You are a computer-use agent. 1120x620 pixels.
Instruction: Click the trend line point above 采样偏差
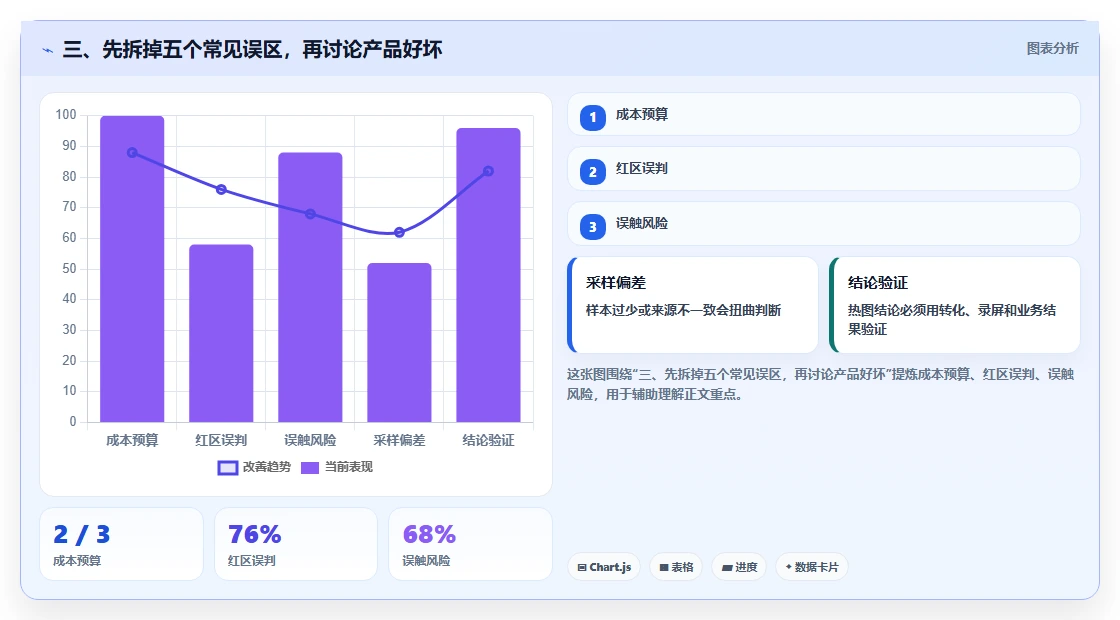(x=399, y=232)
